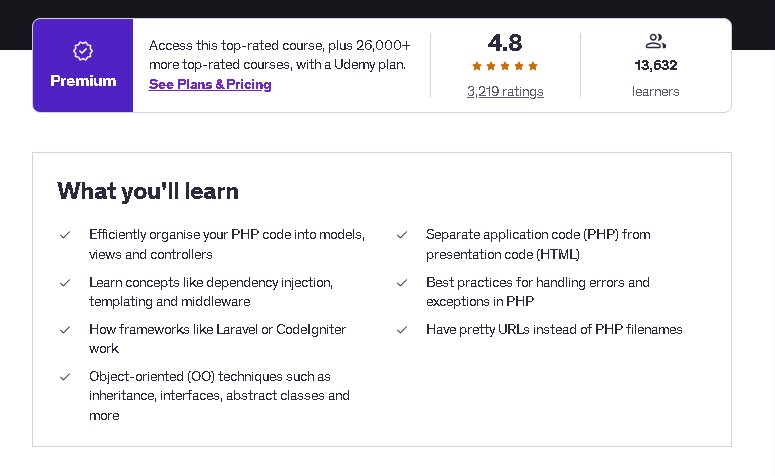This screenshot has height=476, width=775.
Task: Click checkmark beside 'Object-oriented (OO) techniques'
Action: click(x=65, y=377)
